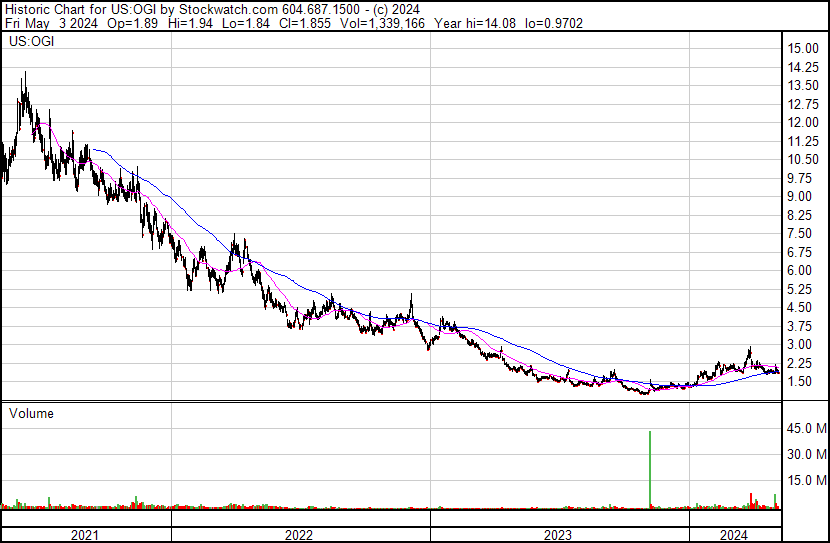Click the 3.00 price axis label
Viewport: 830px width, 543px height.
800,345
